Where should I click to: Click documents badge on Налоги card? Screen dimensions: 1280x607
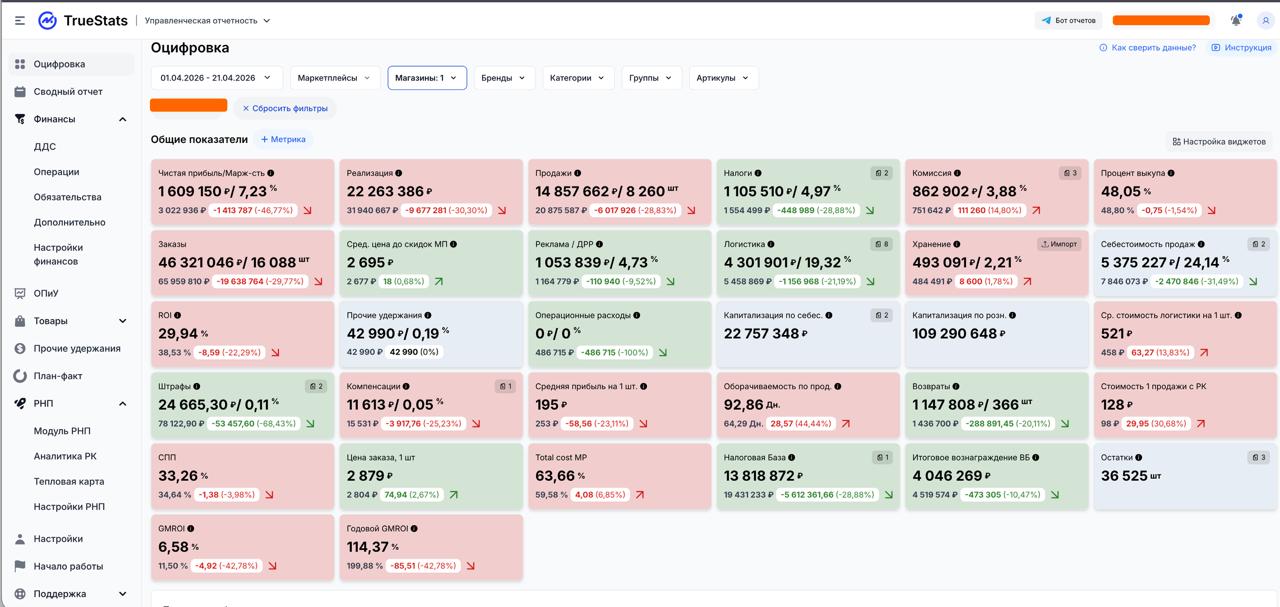click(880, 173)
